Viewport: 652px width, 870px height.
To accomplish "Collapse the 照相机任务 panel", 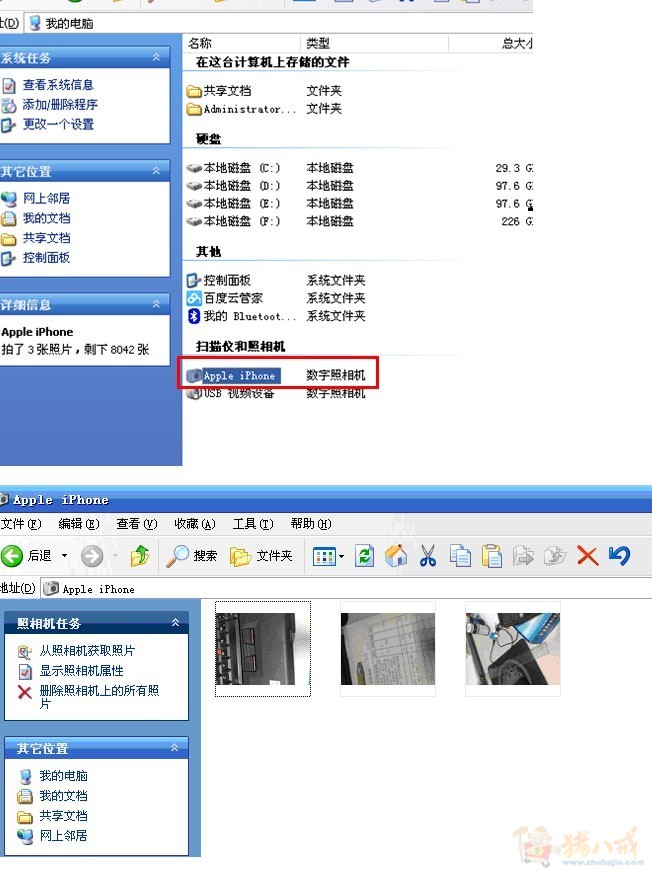I will point(175,623).
